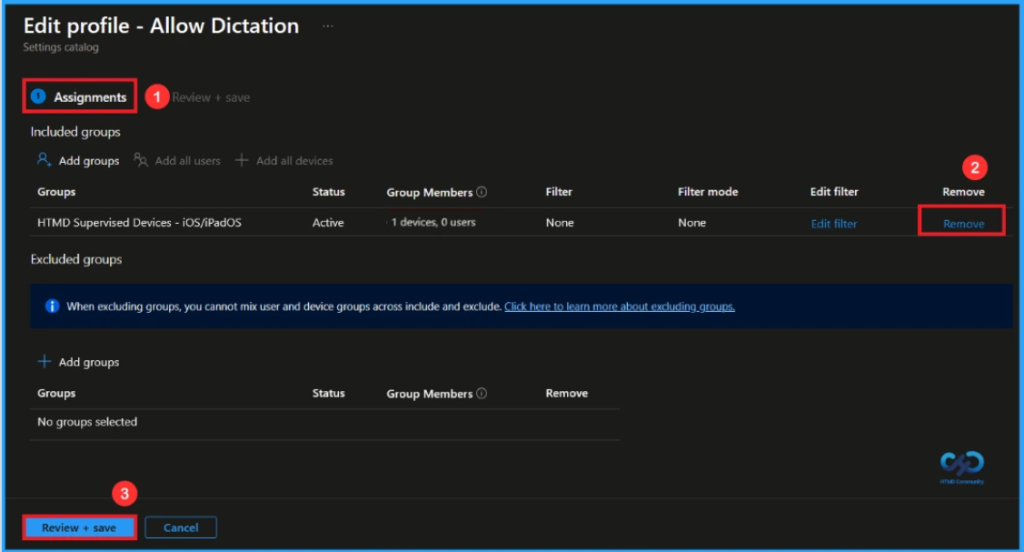The height and width of the screenshot is (552, 1024).
Task: Open Edit filter link for HTMD Supervised Devices
Action: pos(833,223)
